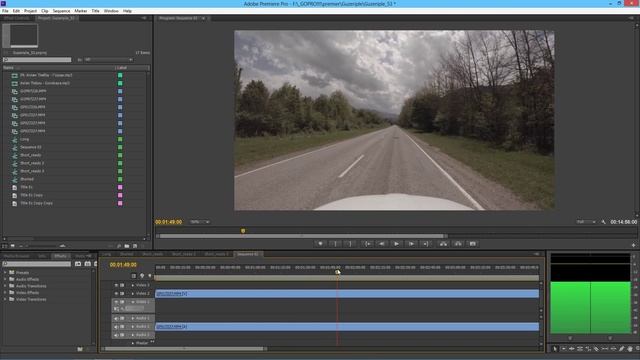640x360 pixels.
Task: Select the Razor tool in Tools panel
Action: point(596,349)
